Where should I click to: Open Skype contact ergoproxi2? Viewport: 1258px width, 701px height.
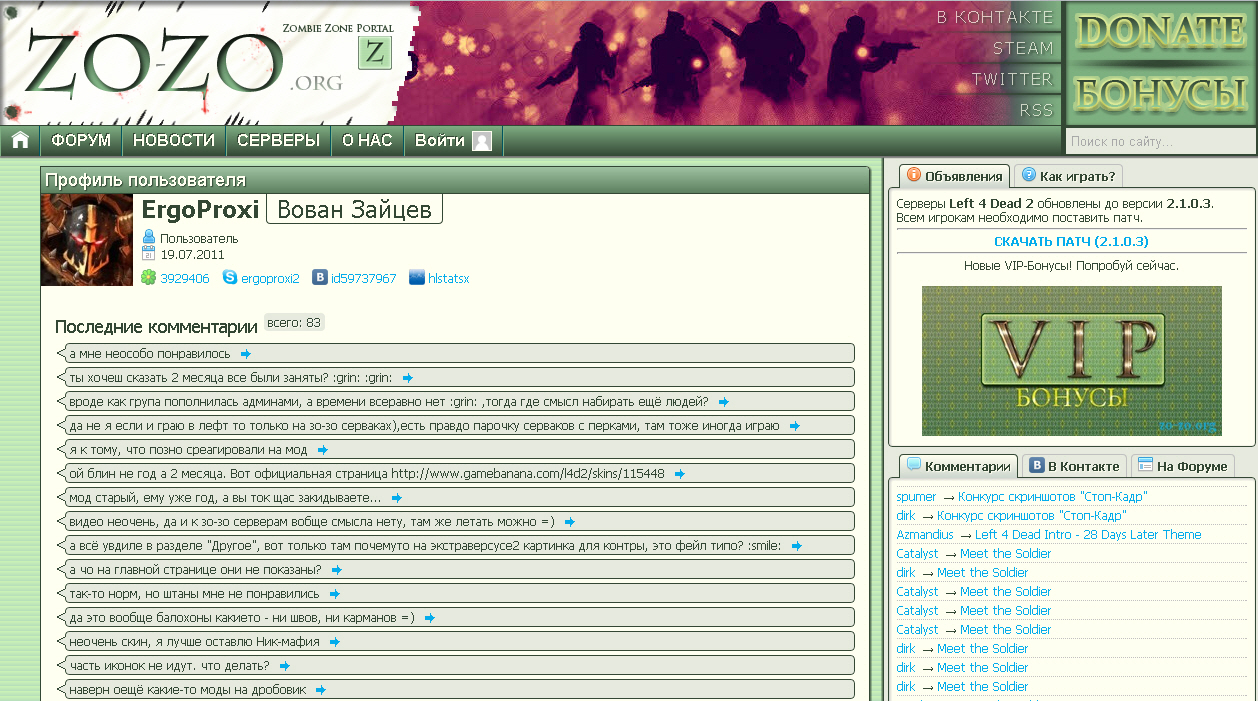[270, 279]
